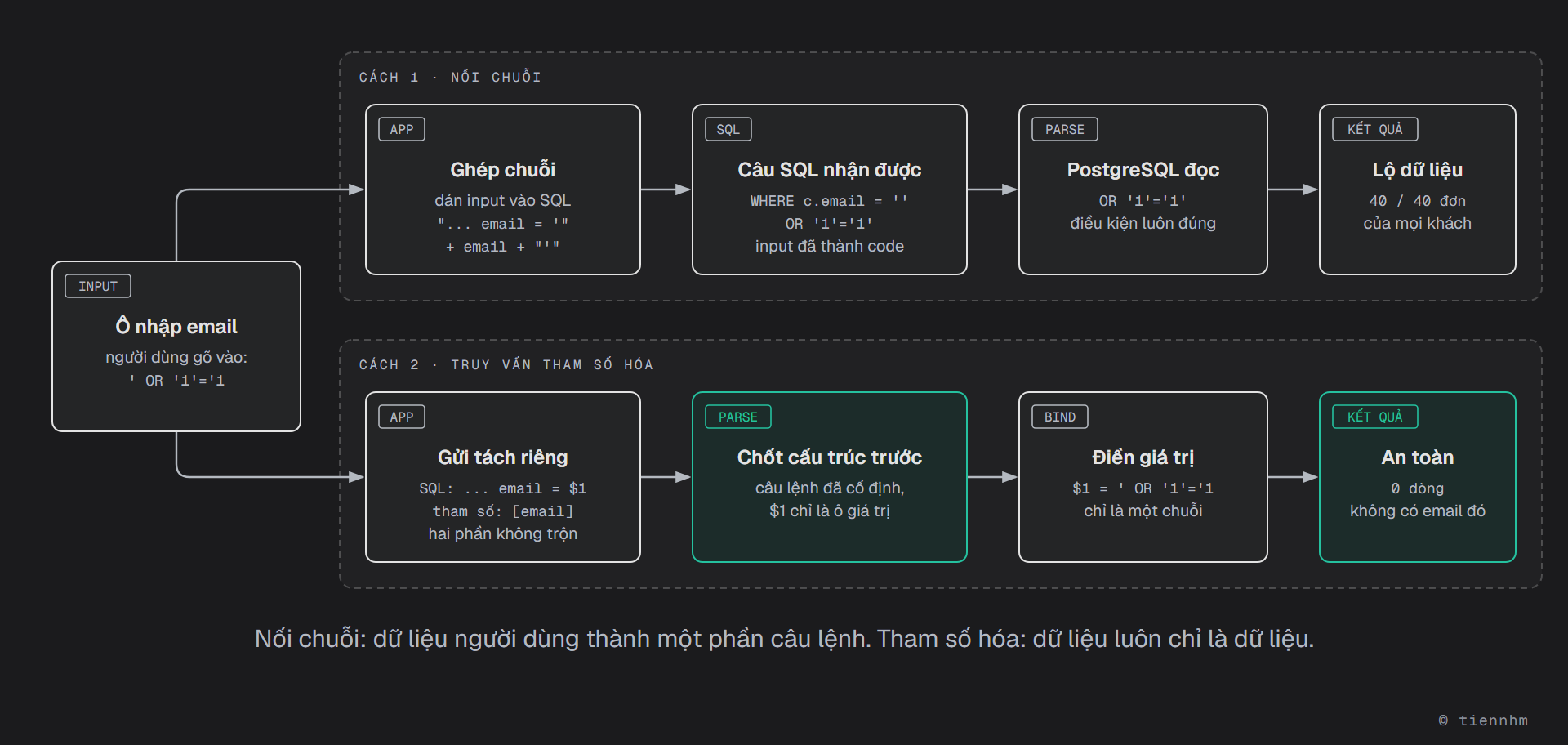
Task: Click the line 'WHERE c.email = '''
Action: click(x=830, y=201)
